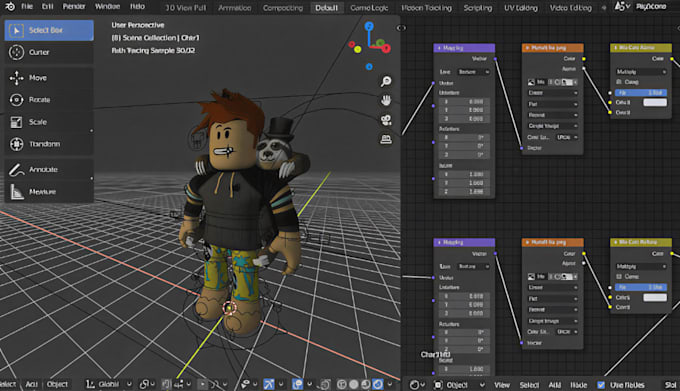Toggle viewport gizmos button

pyautogui.click(x=269, y=384)
